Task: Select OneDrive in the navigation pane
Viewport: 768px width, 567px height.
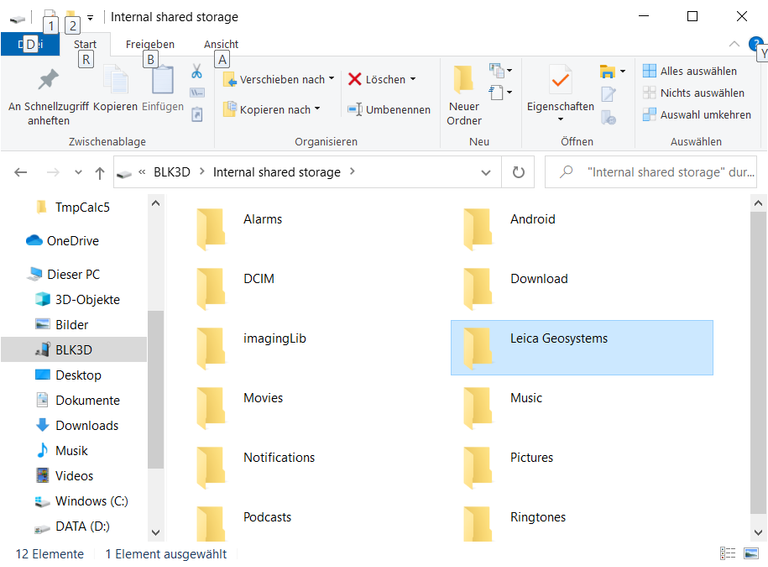Action: tap(72, 241)
